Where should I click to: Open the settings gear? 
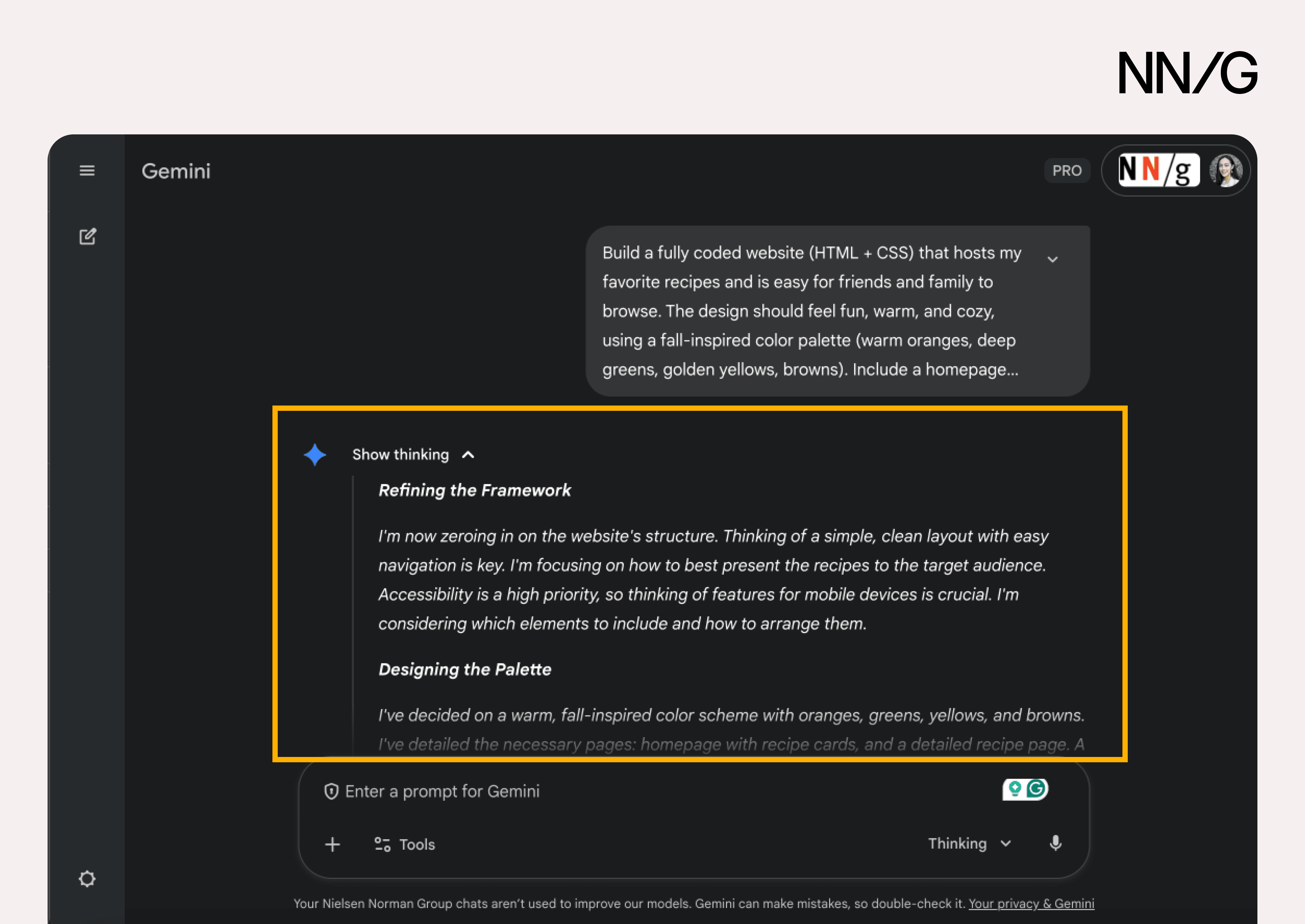88,879
